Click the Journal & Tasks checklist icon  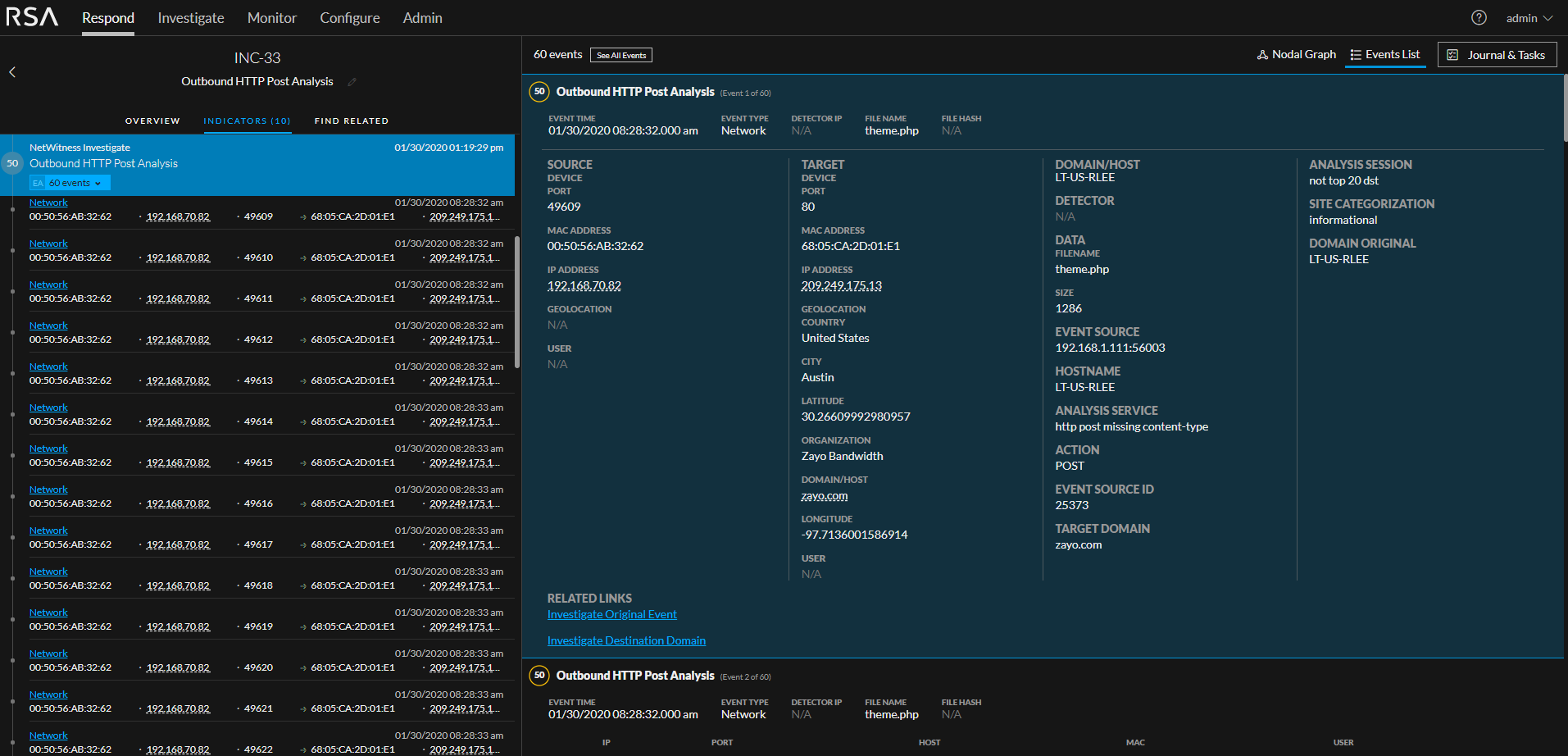pyautogui.click(x=1452, y=55)
